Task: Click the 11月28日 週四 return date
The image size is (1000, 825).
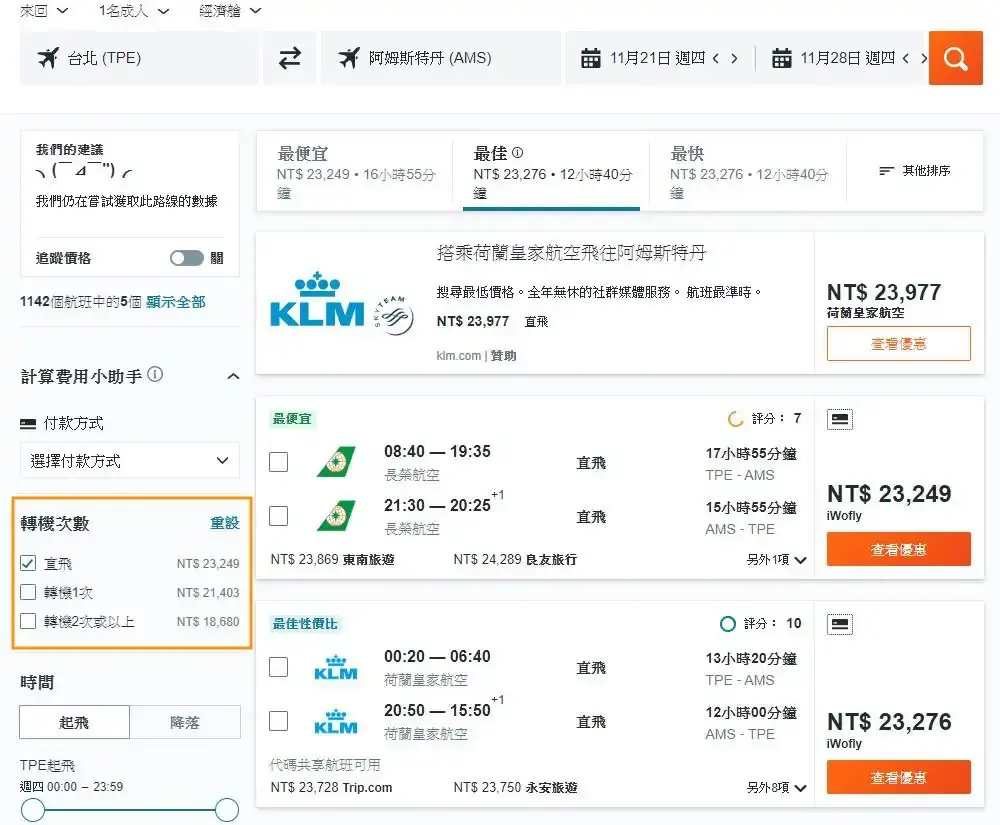Action: 848,58
